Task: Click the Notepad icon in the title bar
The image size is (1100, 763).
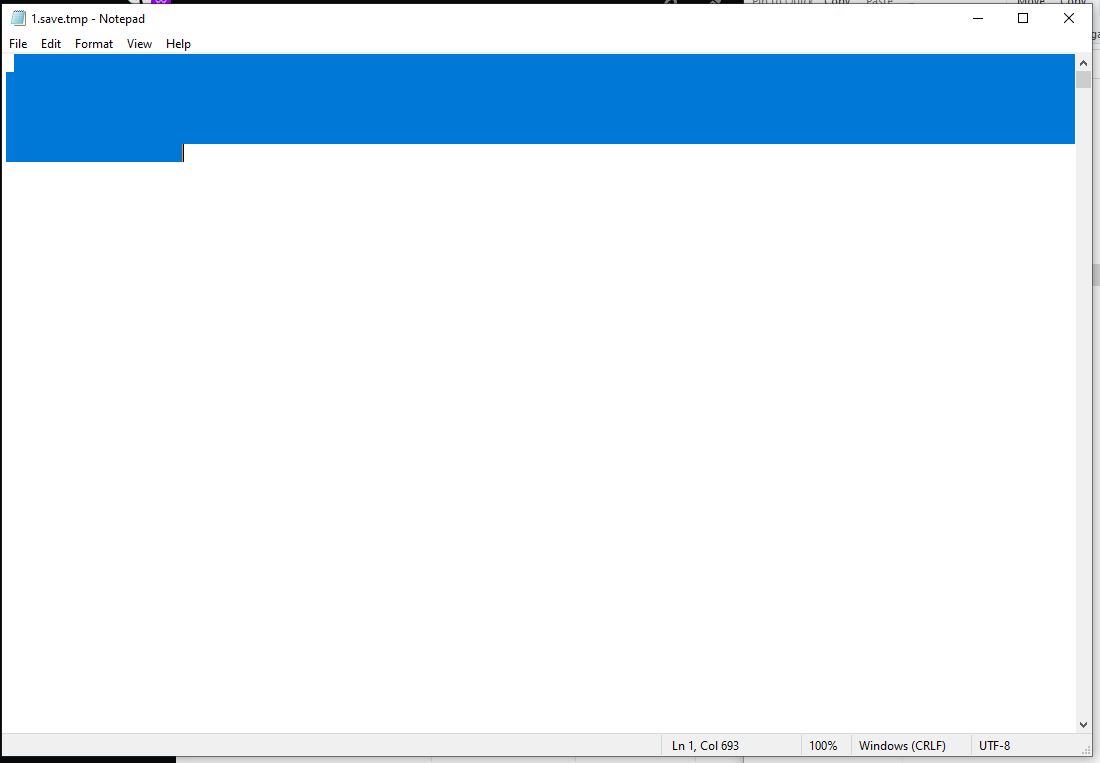Action: [x=18, y=18]
